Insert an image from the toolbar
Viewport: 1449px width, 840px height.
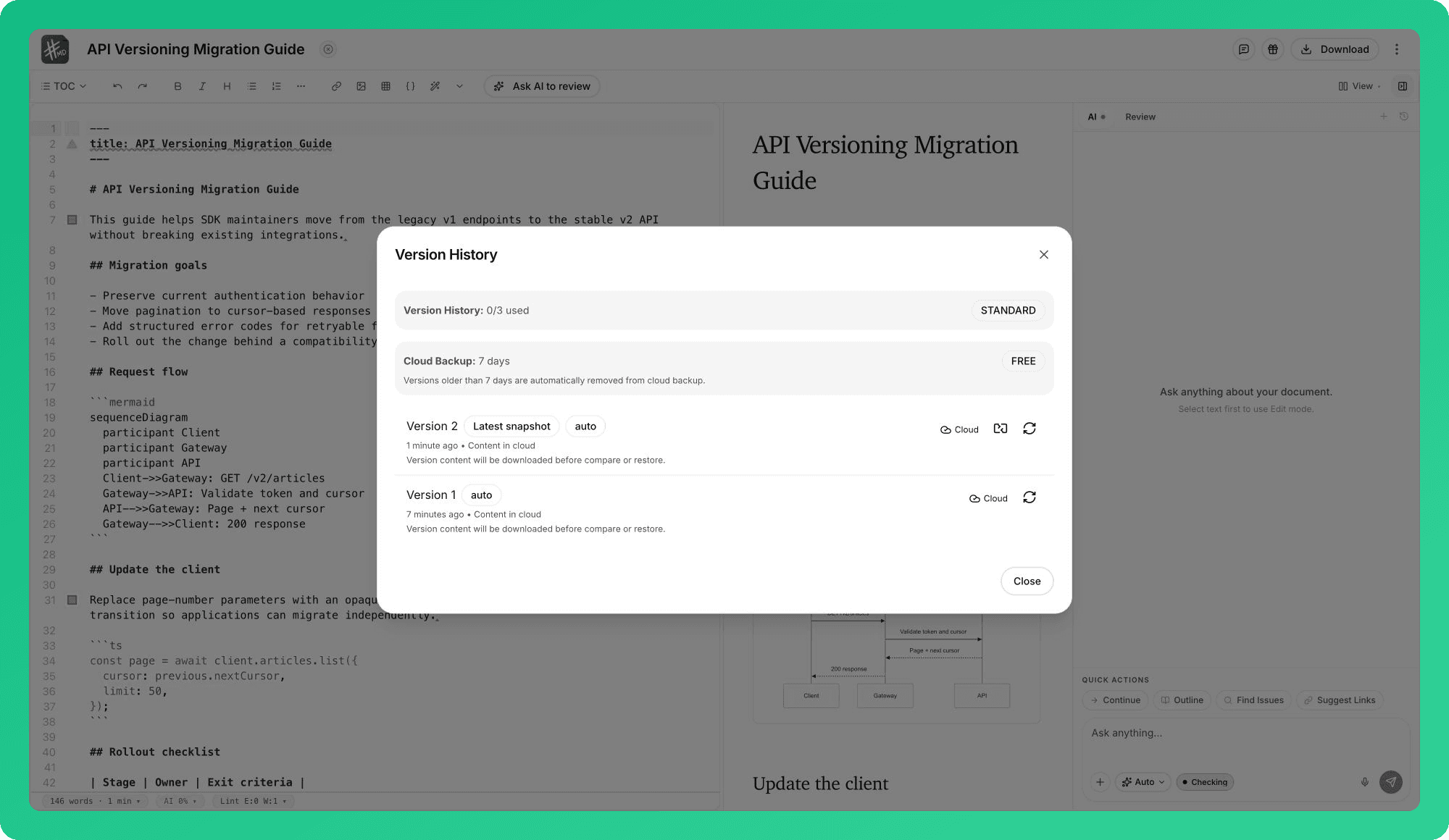361,86
